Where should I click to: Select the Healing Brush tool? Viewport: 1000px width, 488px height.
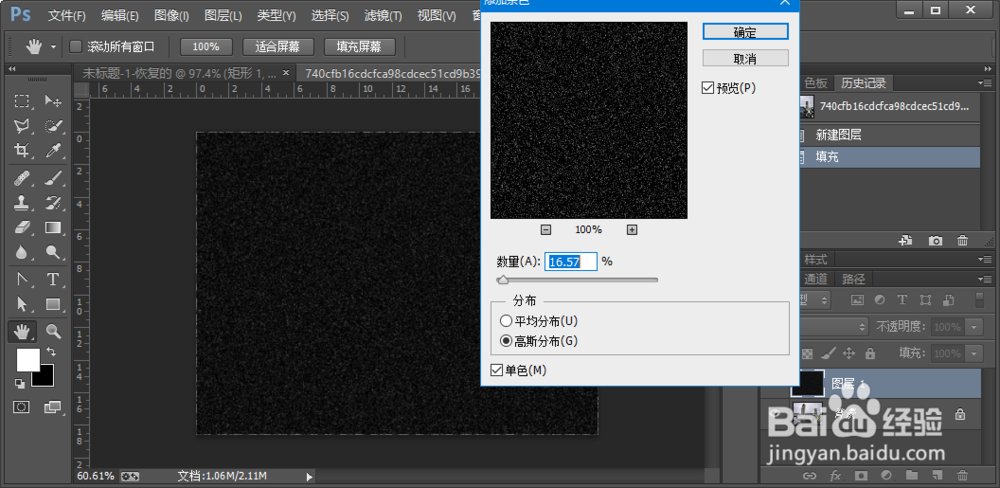[x=22, y=178]
